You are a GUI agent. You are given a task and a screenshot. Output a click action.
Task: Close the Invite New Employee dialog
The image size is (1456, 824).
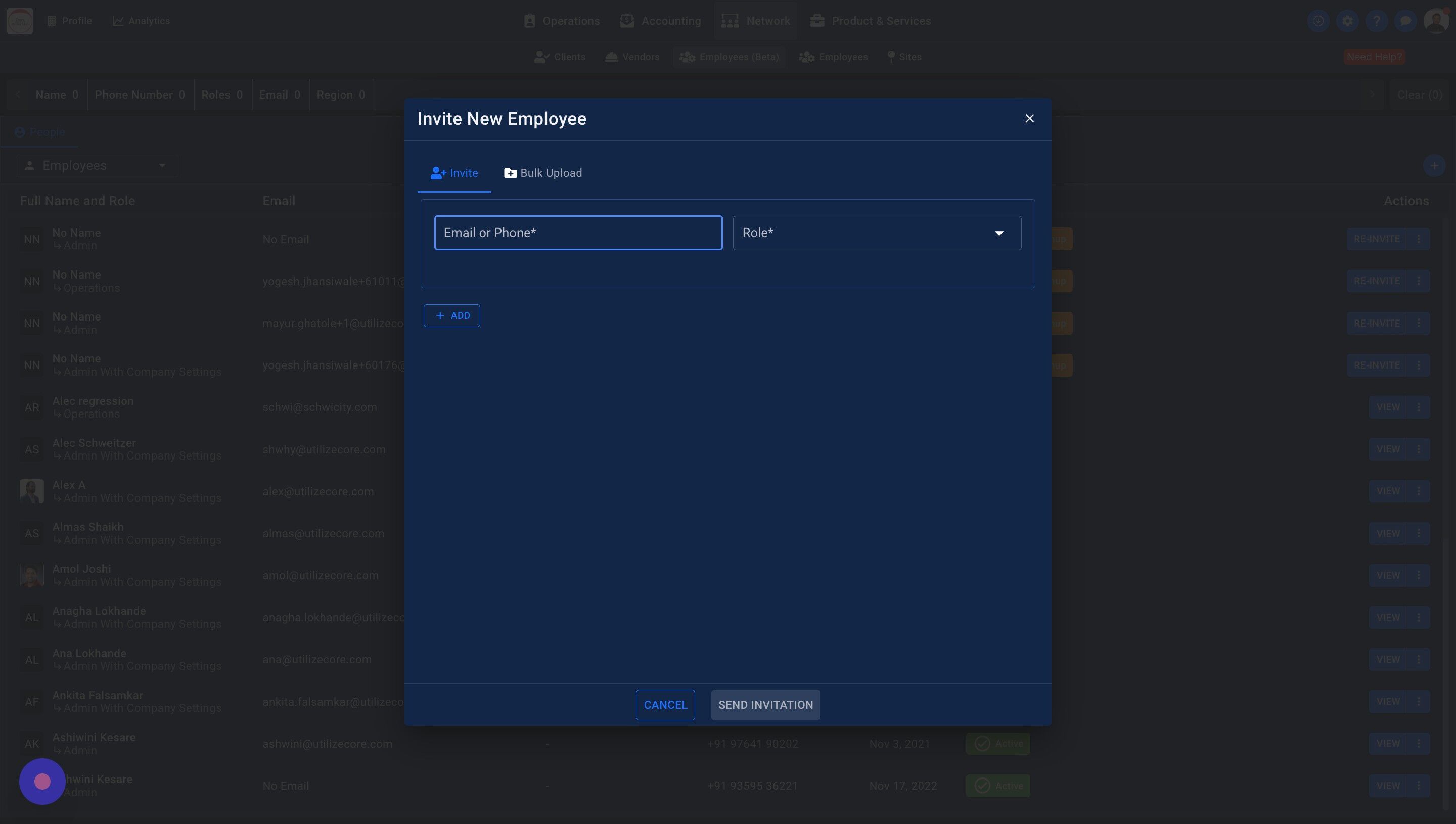click(1029, 118)
